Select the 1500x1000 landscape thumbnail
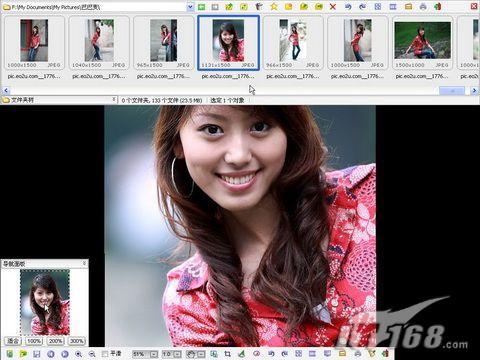Image resolution: width=480 pixels, height=360 pixels. 422,42
